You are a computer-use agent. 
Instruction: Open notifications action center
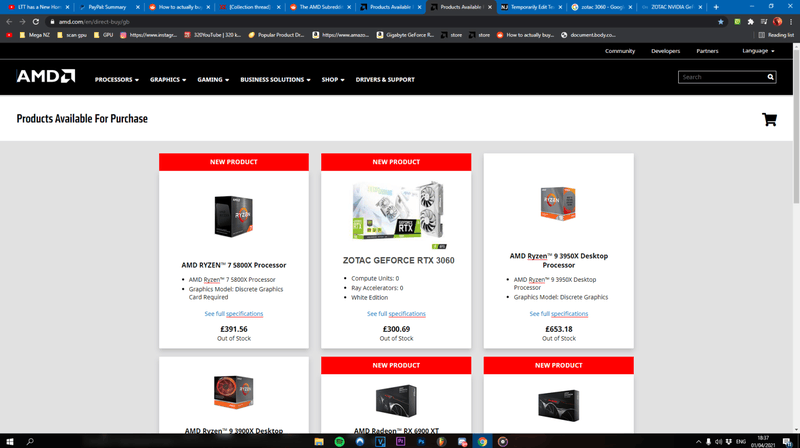[x=787, y=442]
